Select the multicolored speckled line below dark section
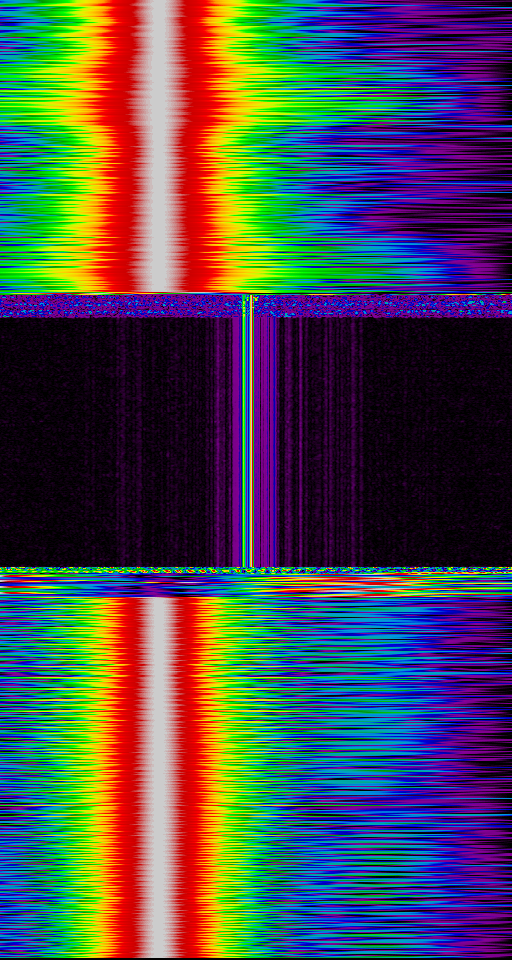 click(x=256, y=570)
